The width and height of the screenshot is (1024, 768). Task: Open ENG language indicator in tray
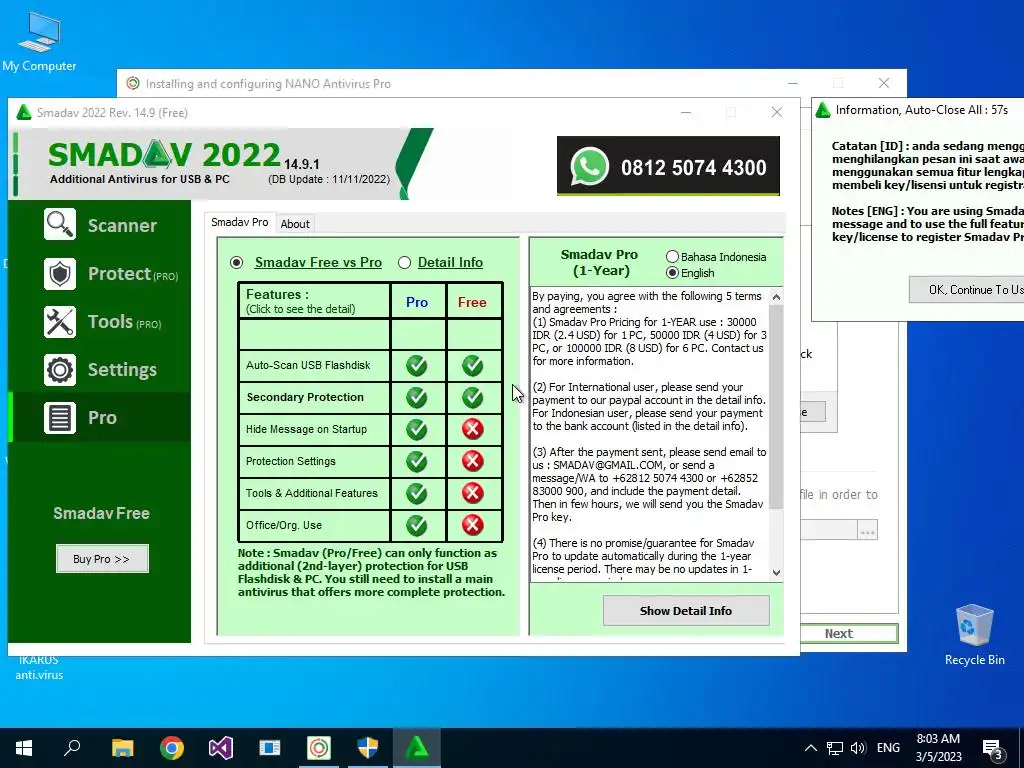888,748
